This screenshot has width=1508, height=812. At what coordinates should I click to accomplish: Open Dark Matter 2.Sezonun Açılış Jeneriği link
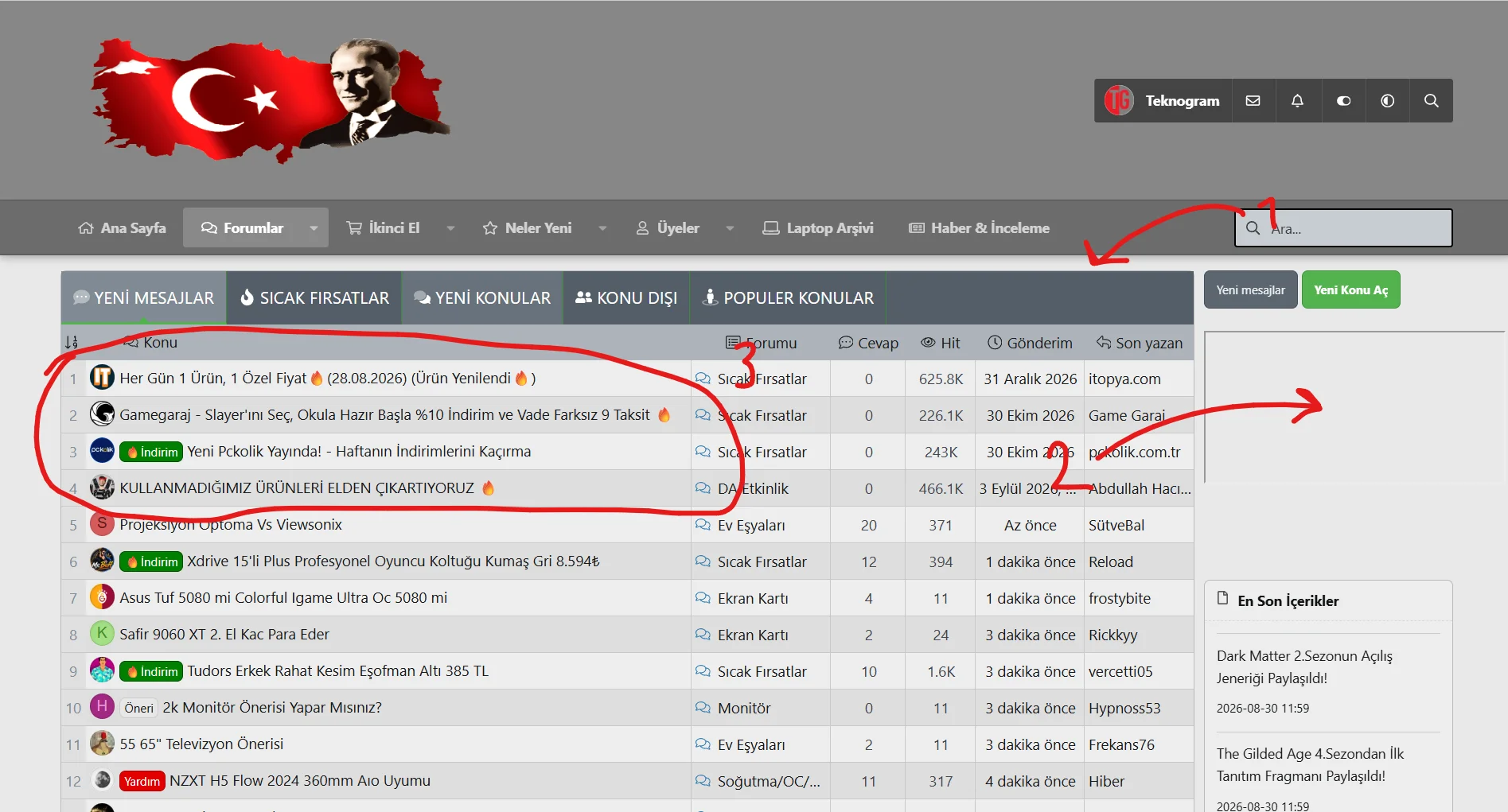(1304, 666)
